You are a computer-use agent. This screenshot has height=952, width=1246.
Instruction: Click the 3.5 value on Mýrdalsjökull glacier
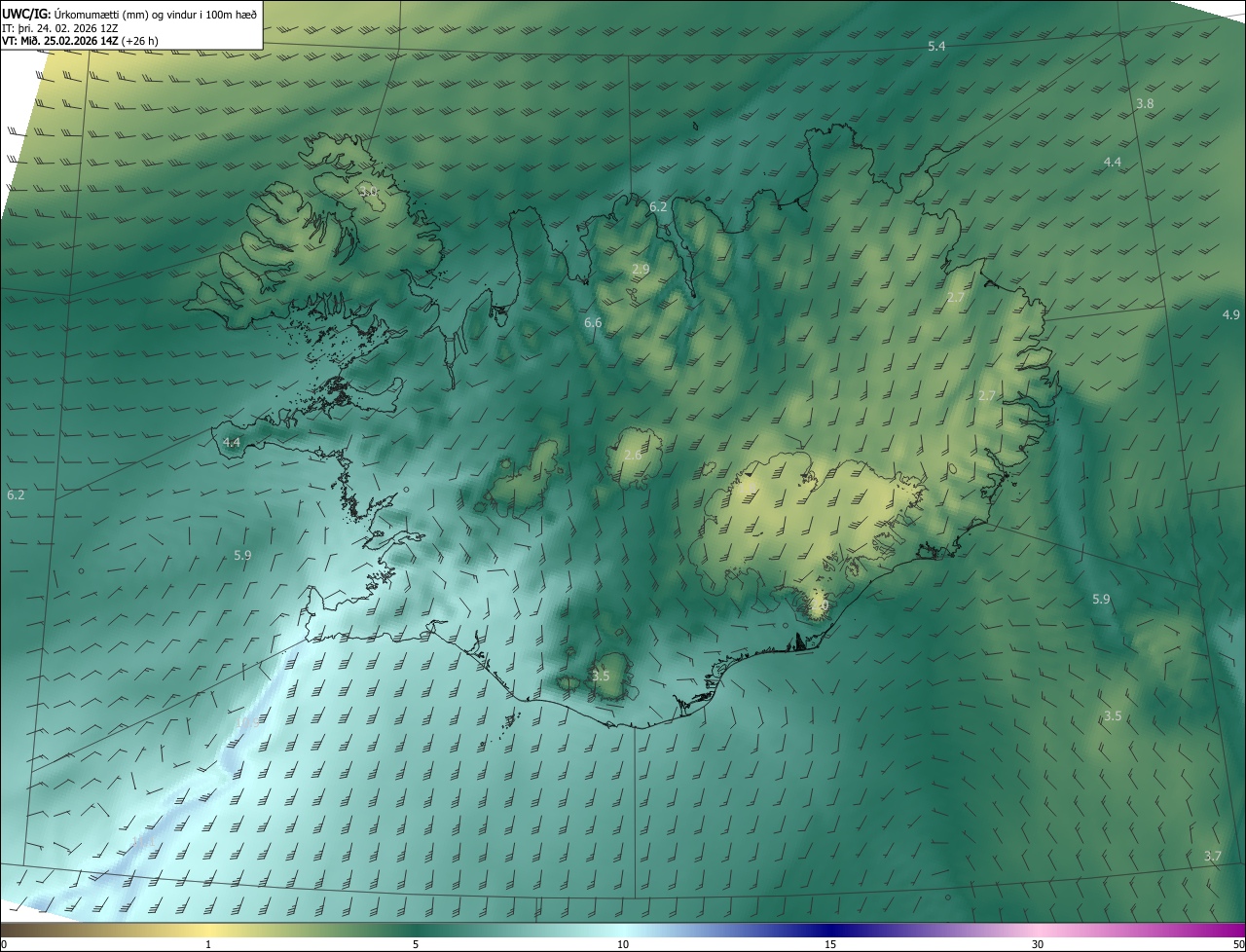pyautogui.click(x=601, y=676)
